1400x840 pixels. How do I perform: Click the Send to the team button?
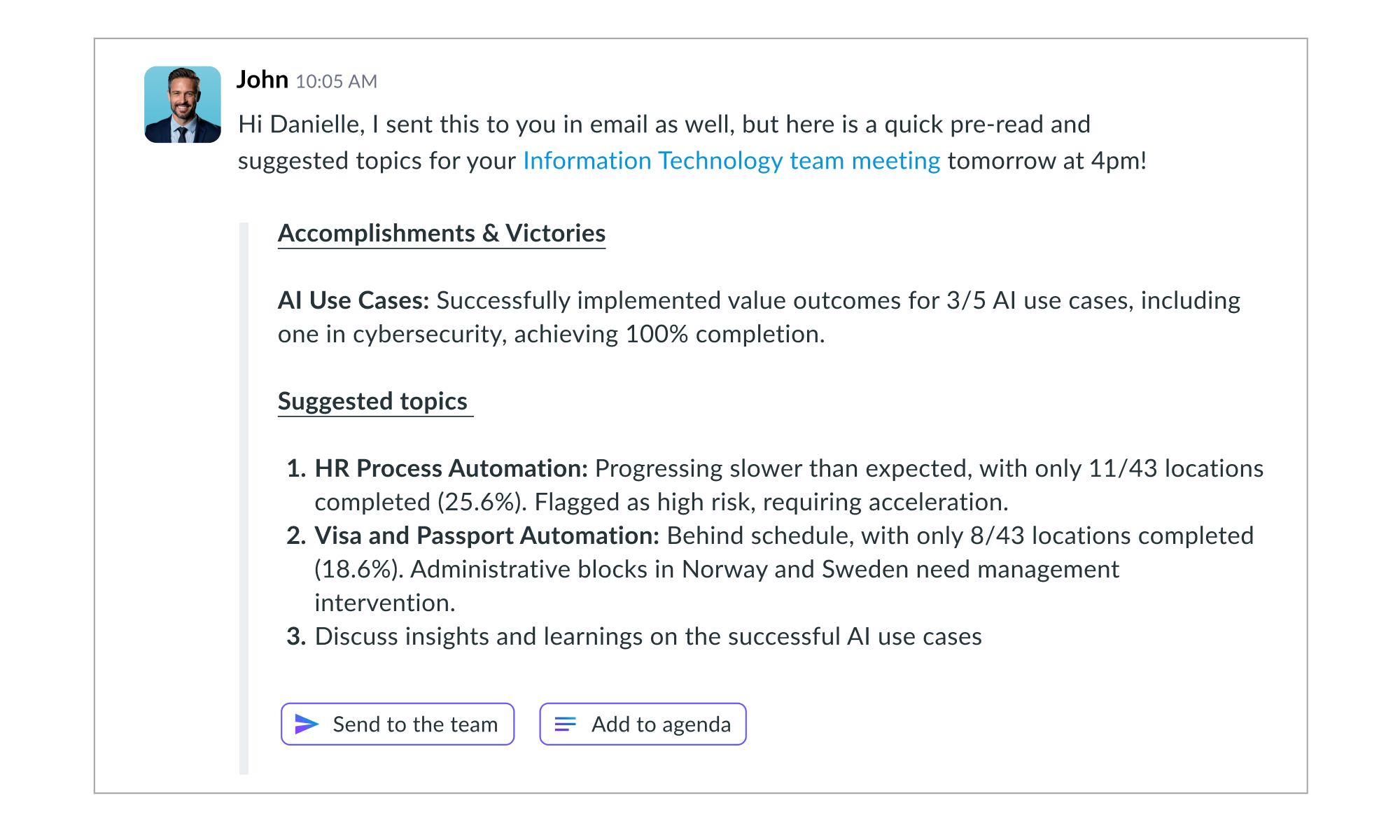coord(398,724)
